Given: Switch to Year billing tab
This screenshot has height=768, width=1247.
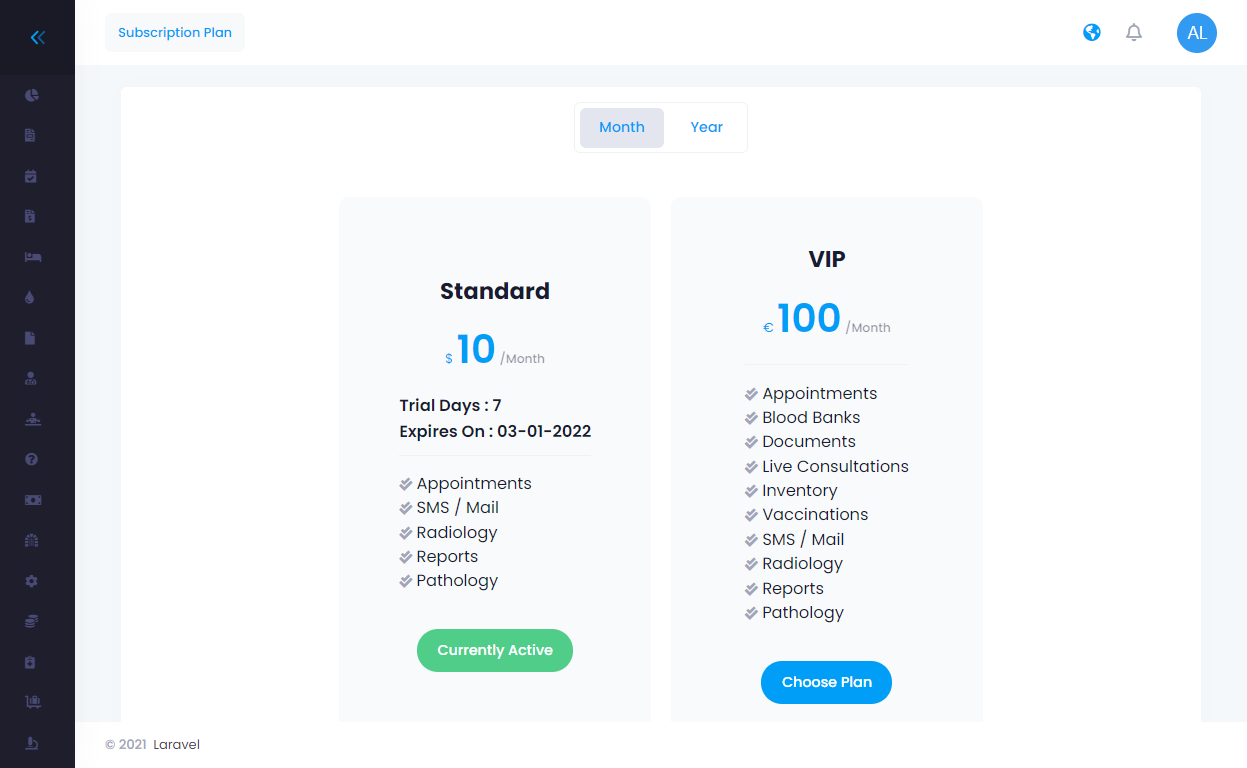Looking at the screenshot, I should (706, 127).
